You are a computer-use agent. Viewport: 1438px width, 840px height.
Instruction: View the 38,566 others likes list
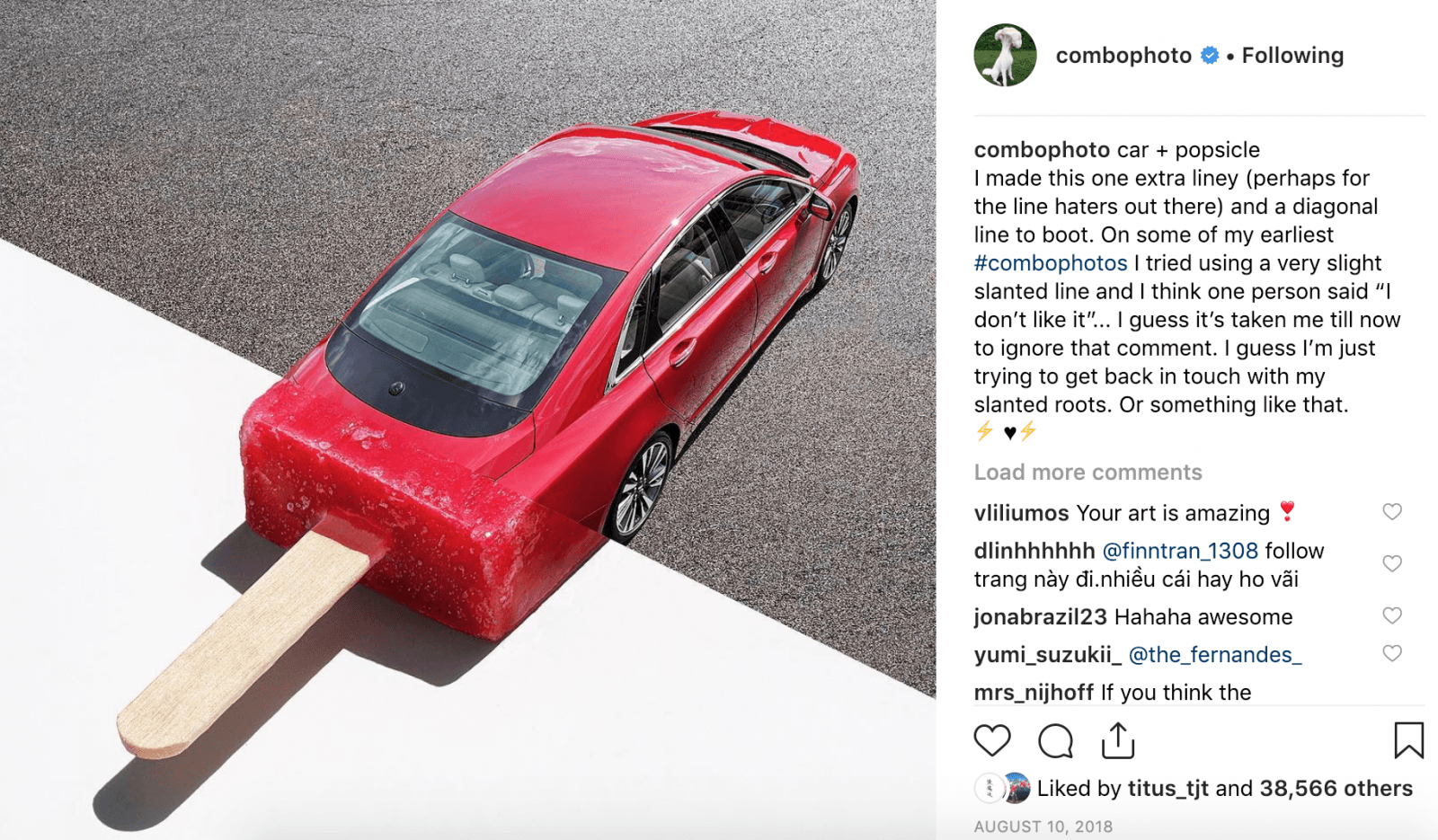[x=1336, y=789]
